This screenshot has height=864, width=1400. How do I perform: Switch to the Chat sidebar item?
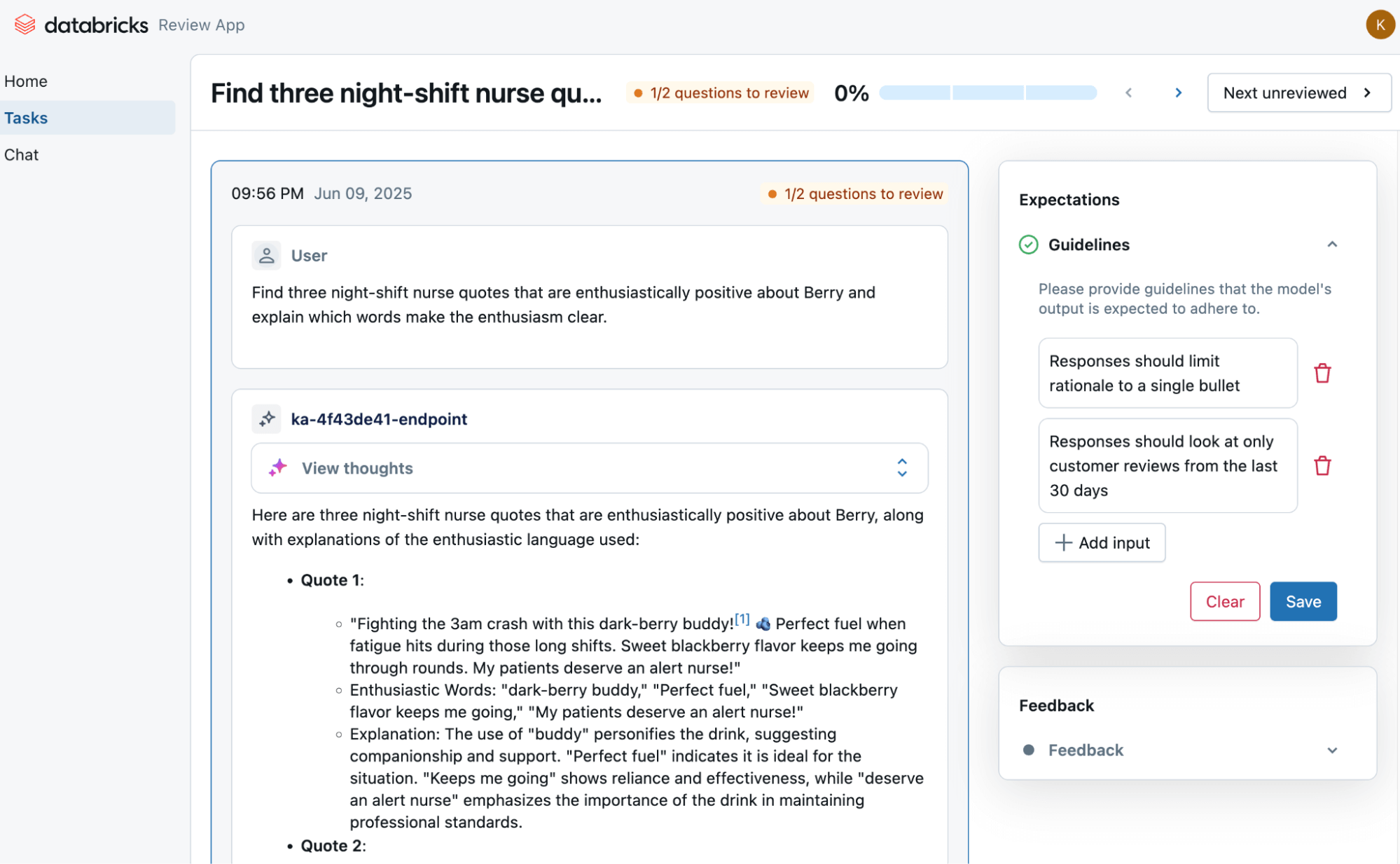pos(22,155)
